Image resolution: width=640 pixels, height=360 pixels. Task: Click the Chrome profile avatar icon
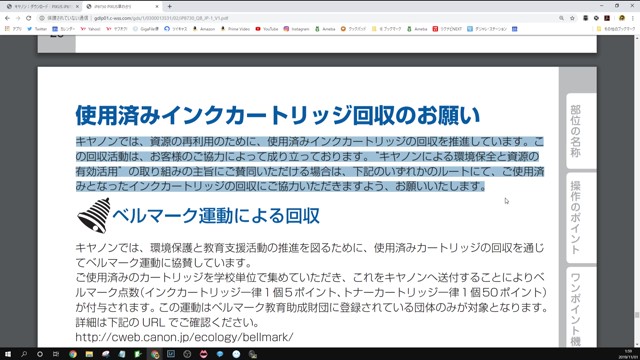[622, 18]
